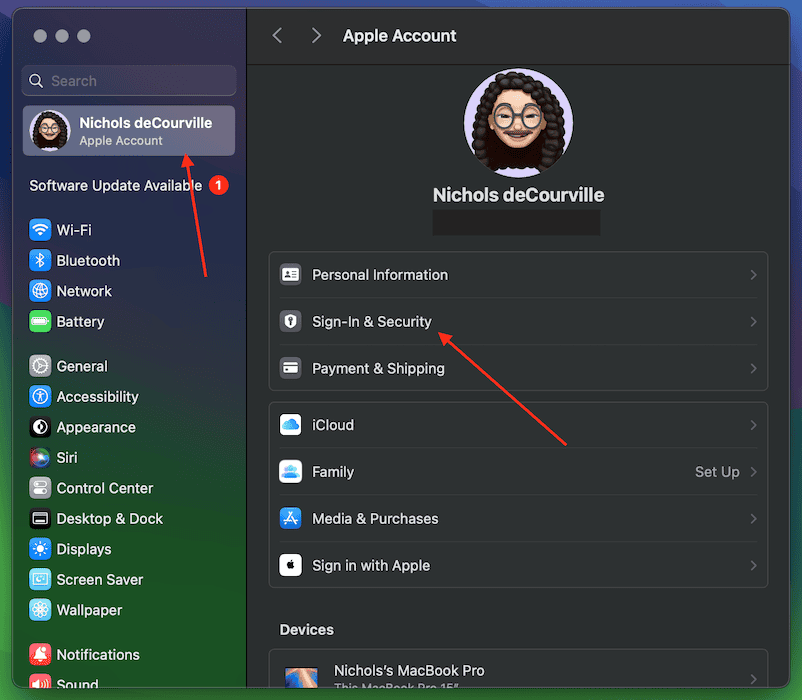Select the Network globe icon
Image resolution: width=802 pixels, height=700 pixels.
pos(40,291)
